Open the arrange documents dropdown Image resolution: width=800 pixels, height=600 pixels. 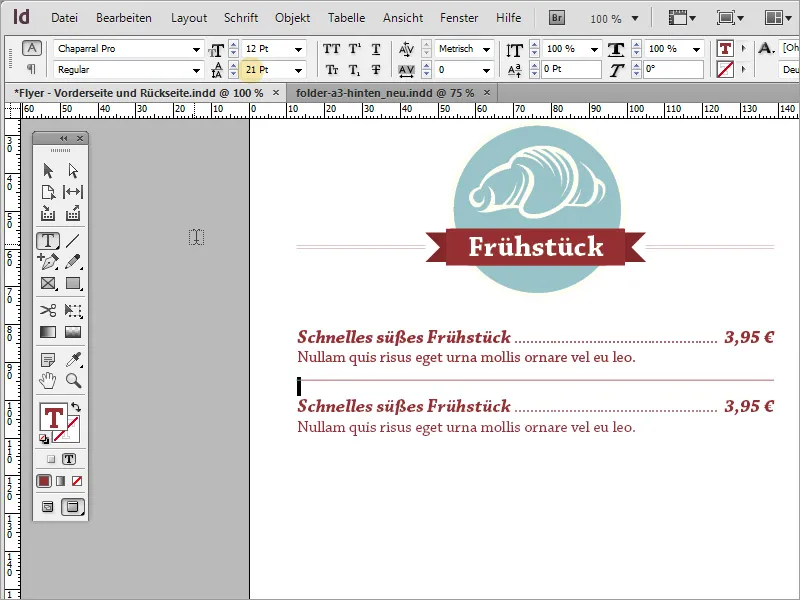pos(778,18)
